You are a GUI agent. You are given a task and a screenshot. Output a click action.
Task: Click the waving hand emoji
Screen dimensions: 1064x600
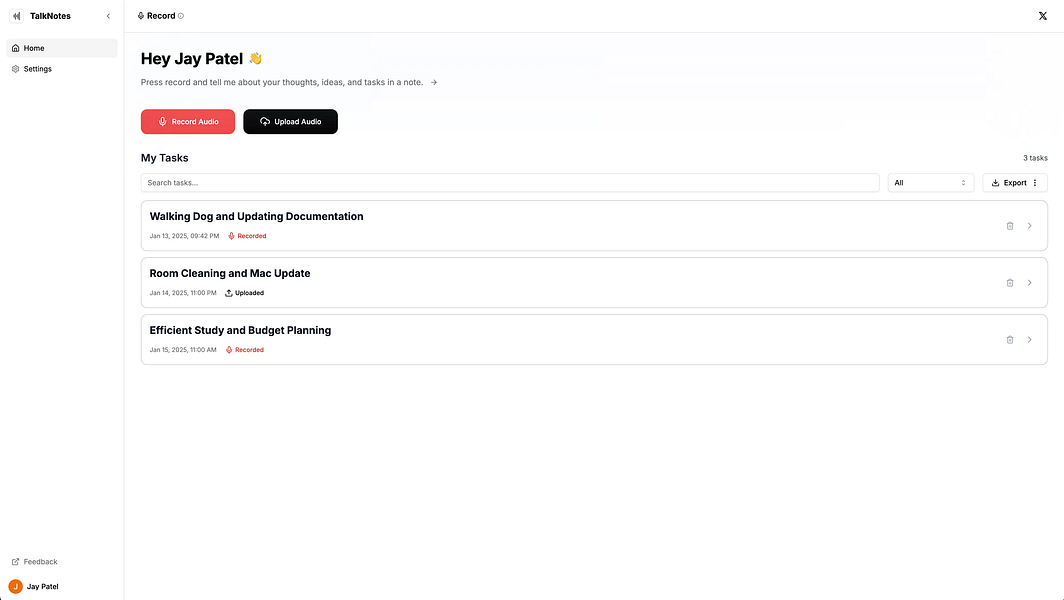coord(255,58)
